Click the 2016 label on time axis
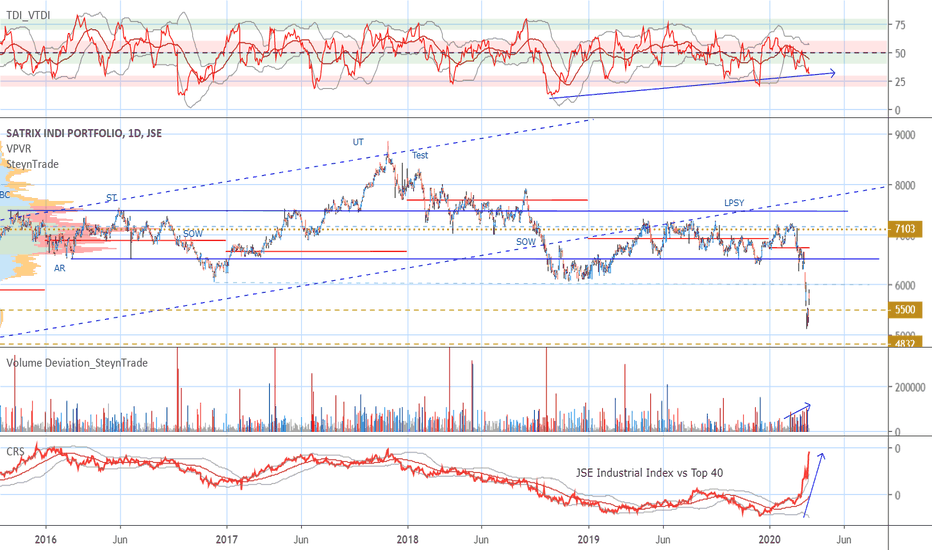Screen dimensions: 932x550 click(x=46, y=539)
